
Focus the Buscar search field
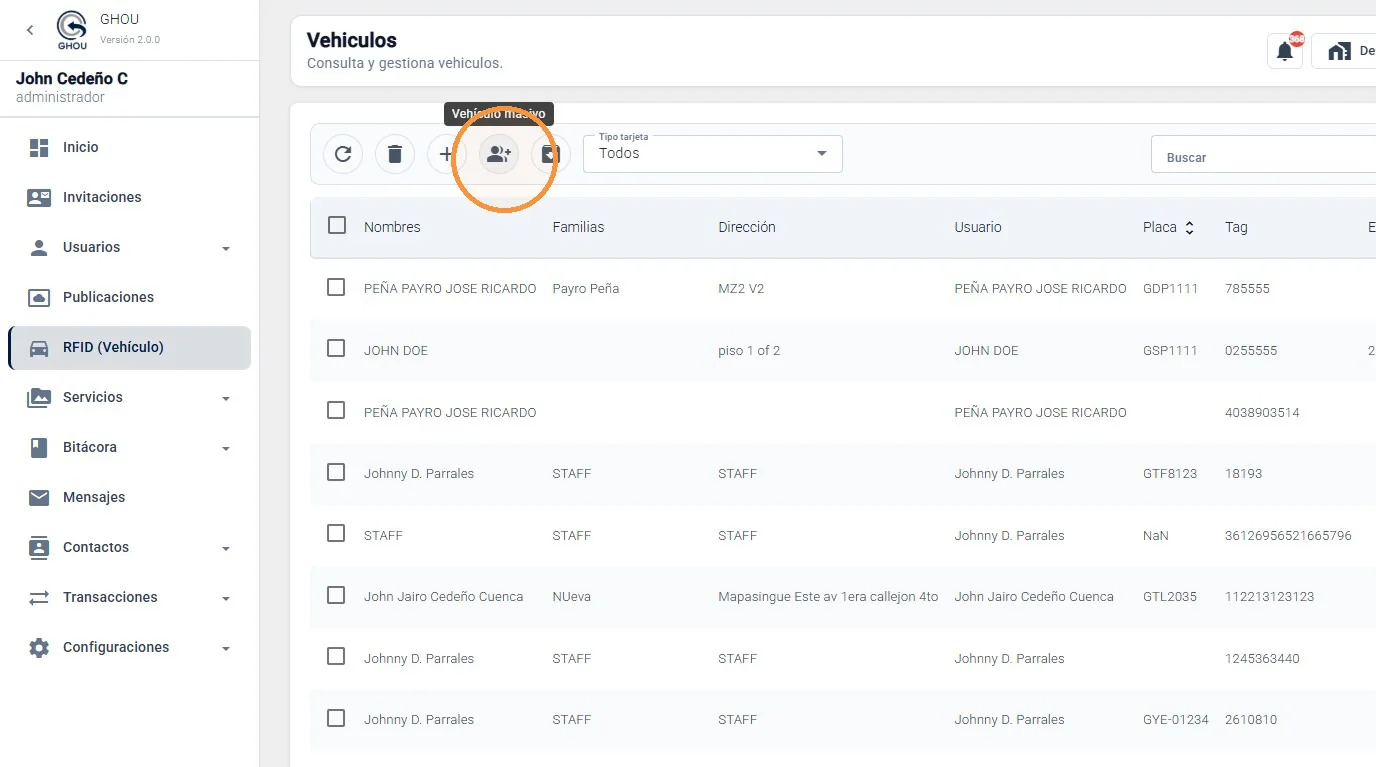tap(1263, 154)
